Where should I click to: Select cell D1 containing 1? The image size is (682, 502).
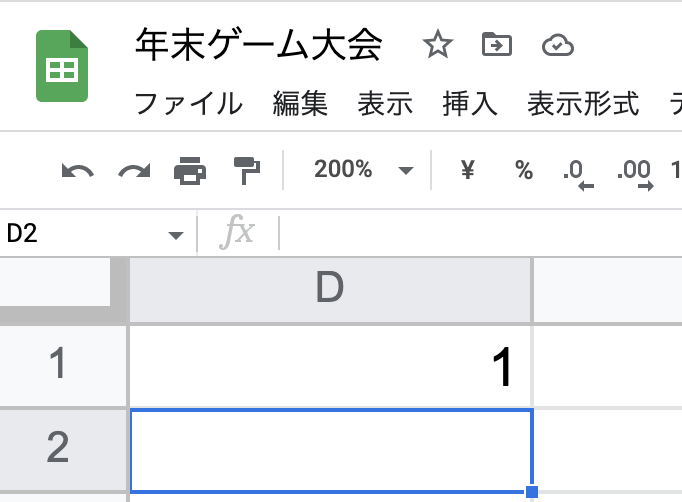pos(331,366)
